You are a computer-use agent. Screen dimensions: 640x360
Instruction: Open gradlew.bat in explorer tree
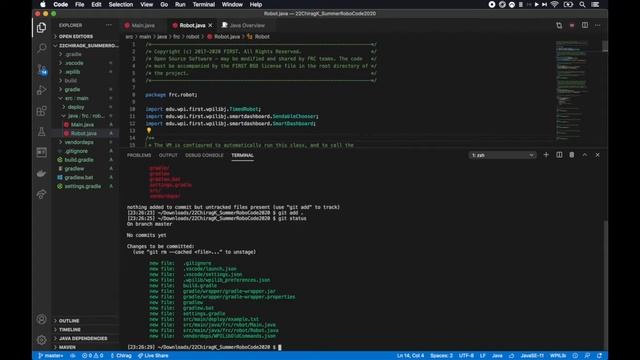pyautogui.click(x=79, y=178)
